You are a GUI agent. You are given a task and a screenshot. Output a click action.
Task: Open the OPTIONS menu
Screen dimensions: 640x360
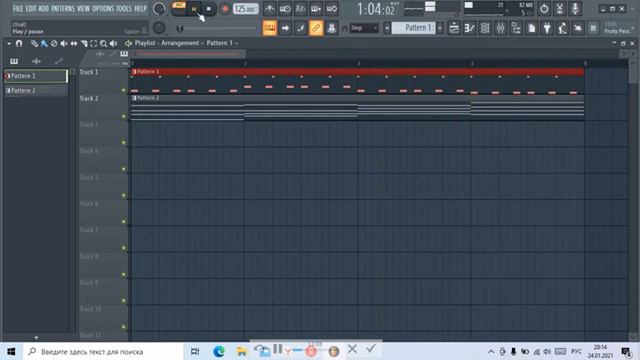[x=103, y=9]
